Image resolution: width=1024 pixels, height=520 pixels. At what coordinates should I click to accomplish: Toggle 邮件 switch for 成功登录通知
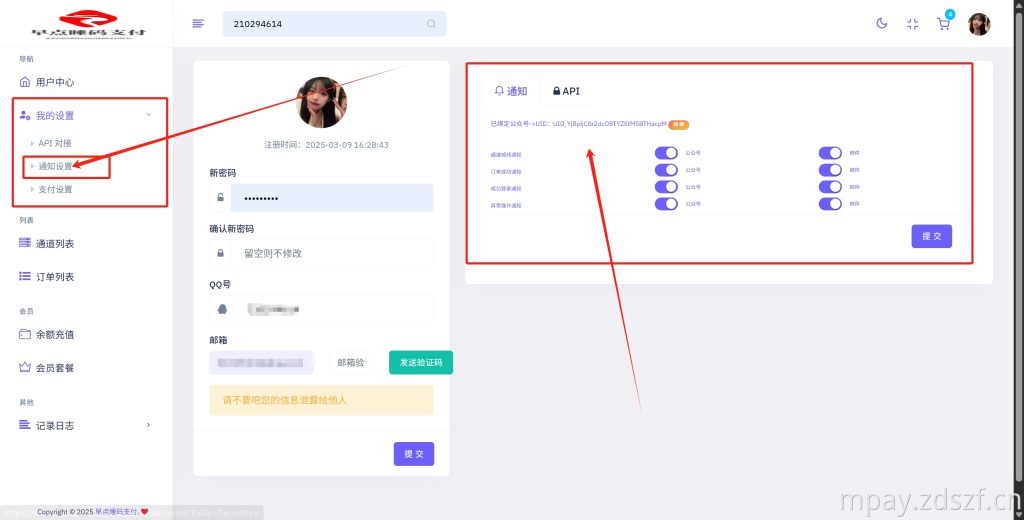click(x=830, y=187)
